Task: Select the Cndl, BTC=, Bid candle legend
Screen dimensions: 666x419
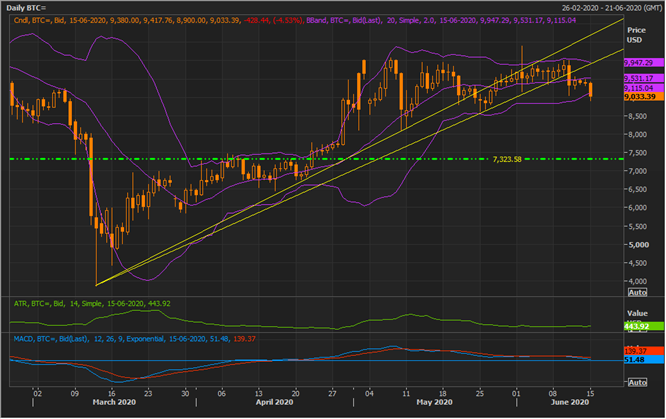Action: point(158,20)
